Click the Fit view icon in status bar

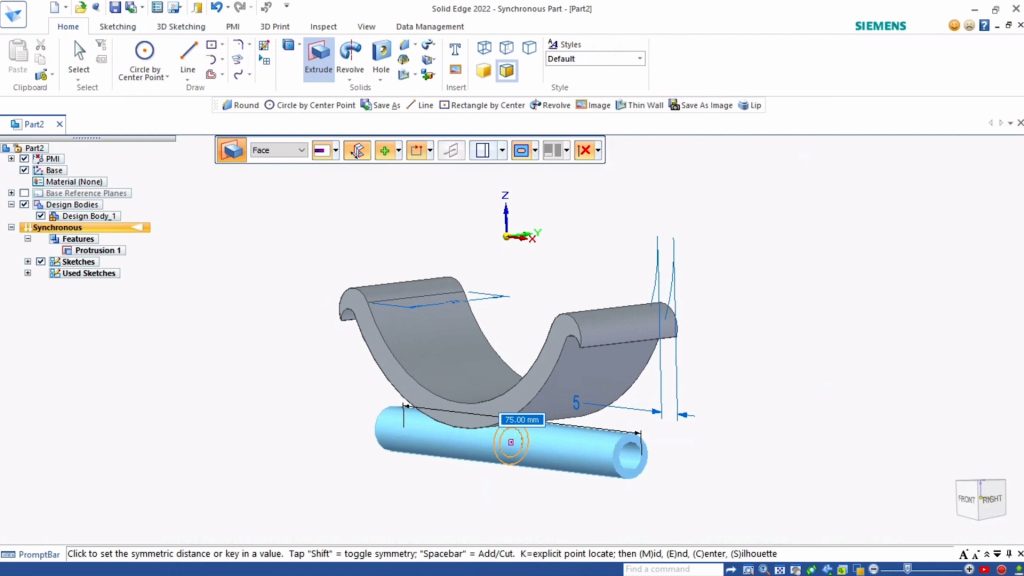(780, 570)
